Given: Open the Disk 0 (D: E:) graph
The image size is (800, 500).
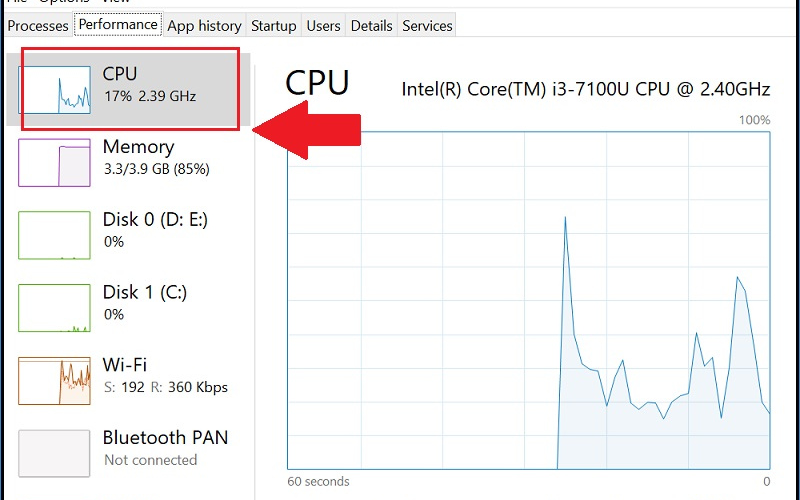Looking at the screenshot, I should (x=55, y=235).
